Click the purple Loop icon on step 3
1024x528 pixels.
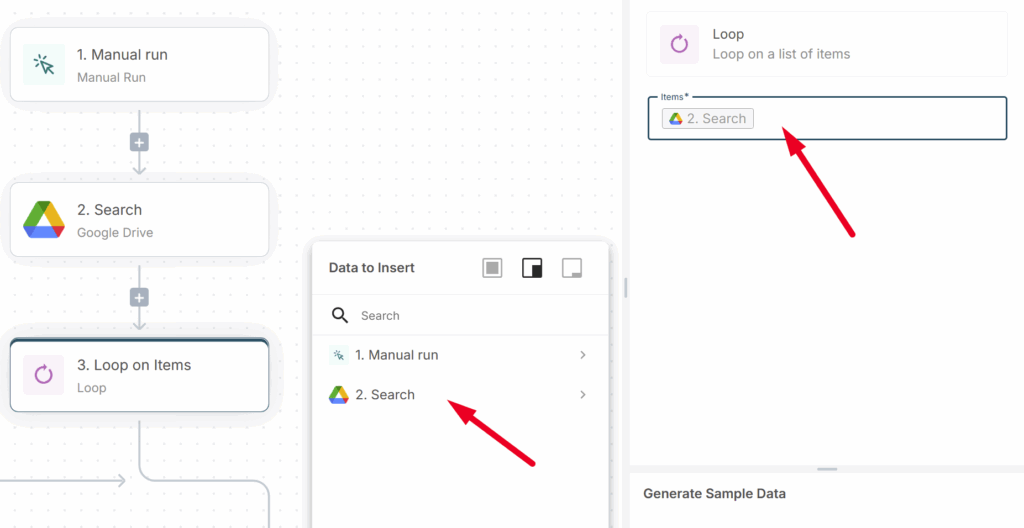click(43, 375)
